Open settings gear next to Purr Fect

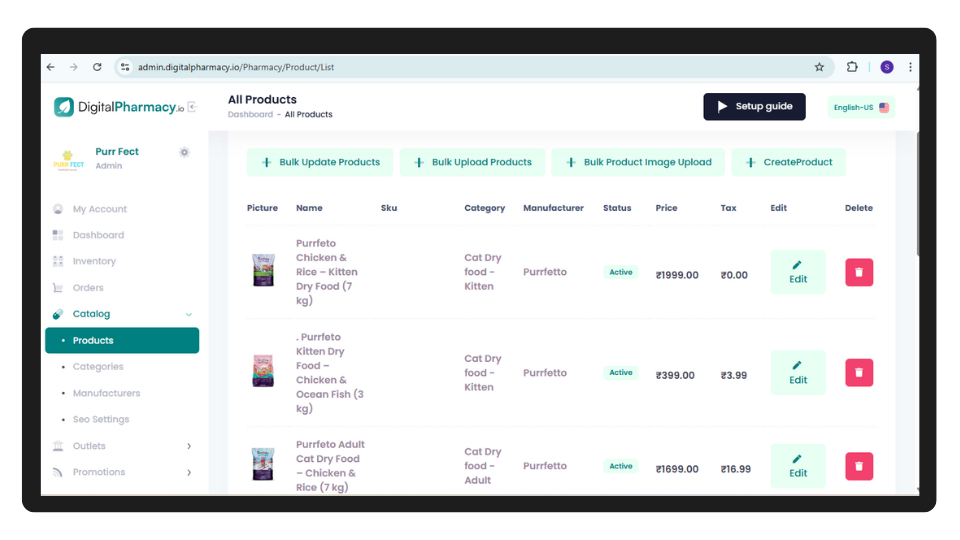click(x=184, y=152)
